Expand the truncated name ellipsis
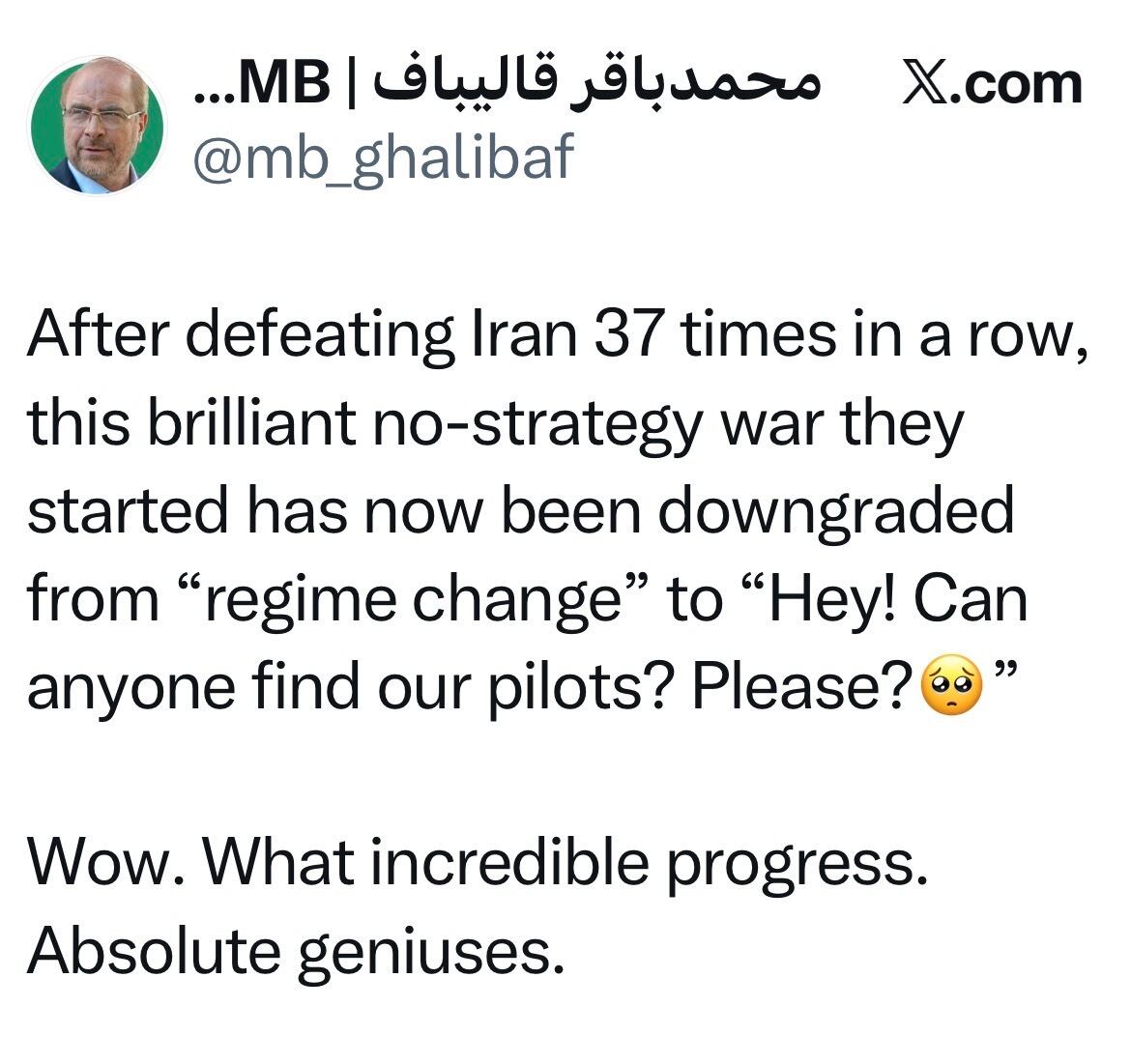 [x=213, y=93]
